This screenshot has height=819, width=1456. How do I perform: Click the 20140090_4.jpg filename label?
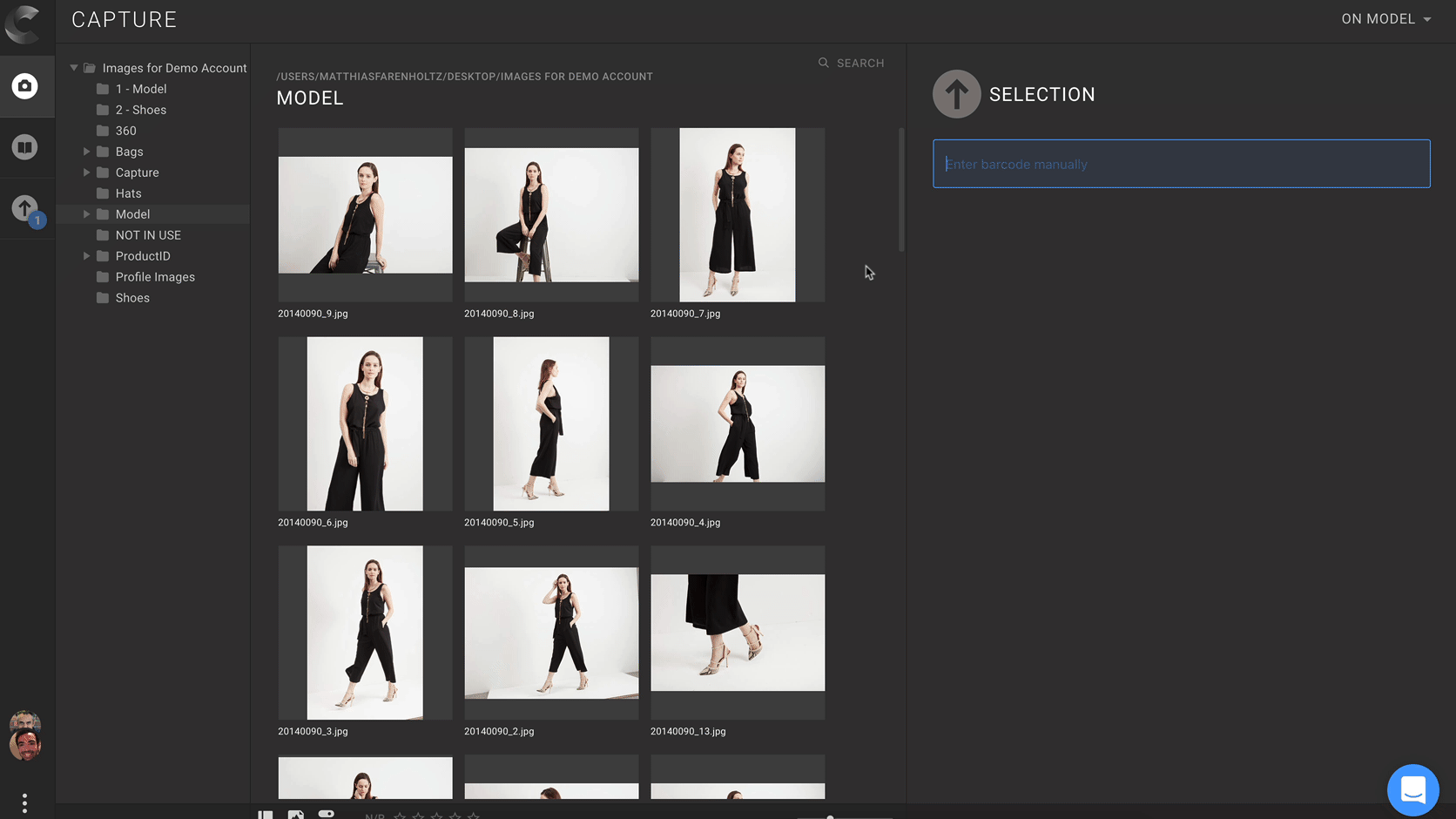(685, 523)
